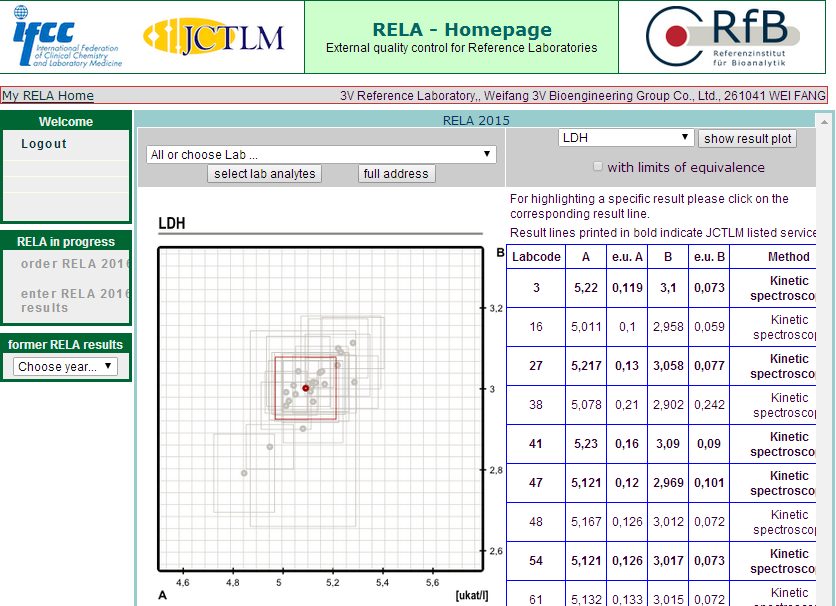
Task: Select 'order RELA 2016' menu item
Action: 75,264
